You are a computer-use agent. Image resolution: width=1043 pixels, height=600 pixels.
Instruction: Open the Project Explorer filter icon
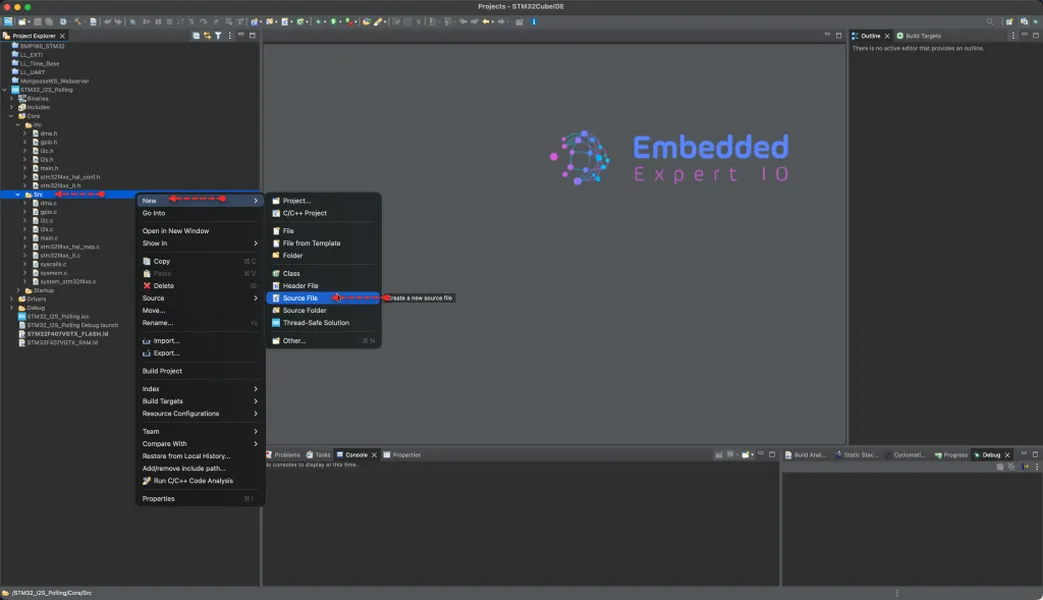(218, 36)
